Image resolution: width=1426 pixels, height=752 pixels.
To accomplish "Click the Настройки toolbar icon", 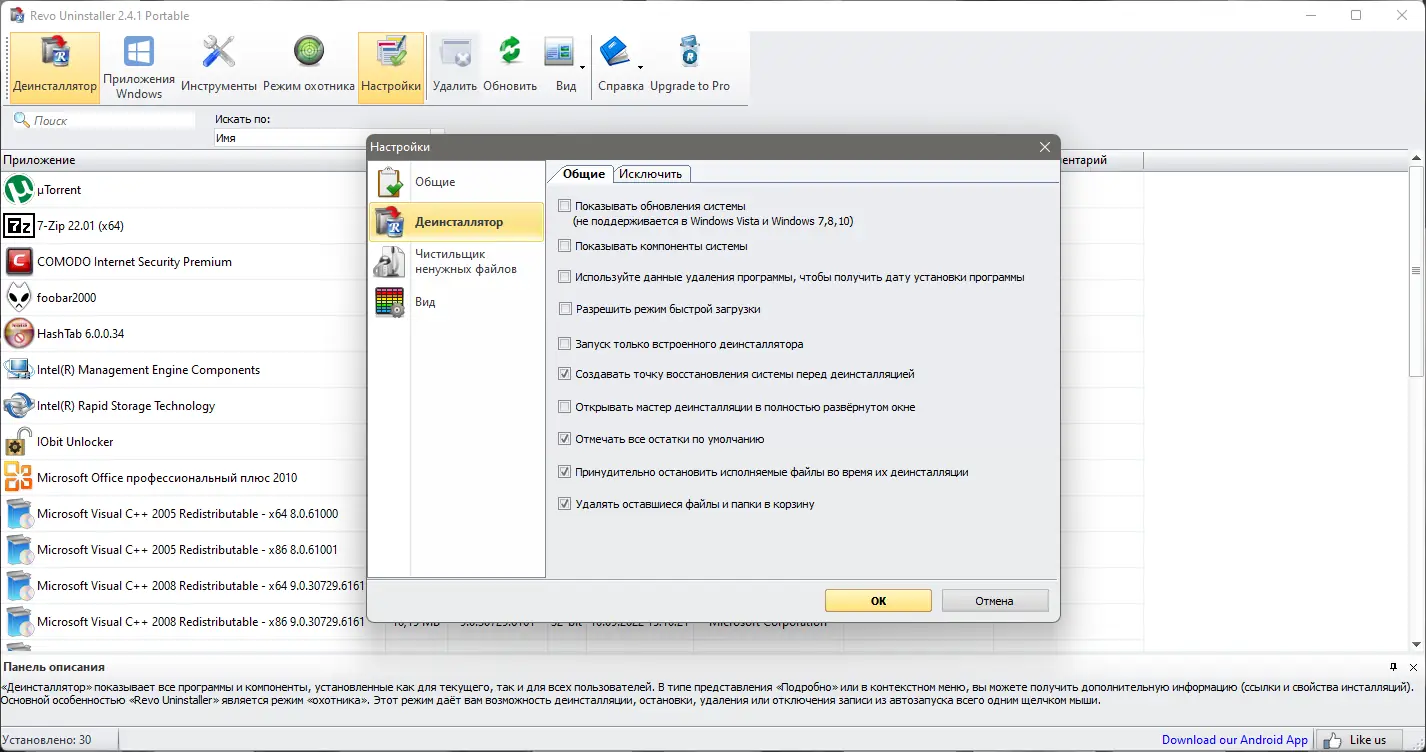I will pyautogui.click(x=391, y=67).
